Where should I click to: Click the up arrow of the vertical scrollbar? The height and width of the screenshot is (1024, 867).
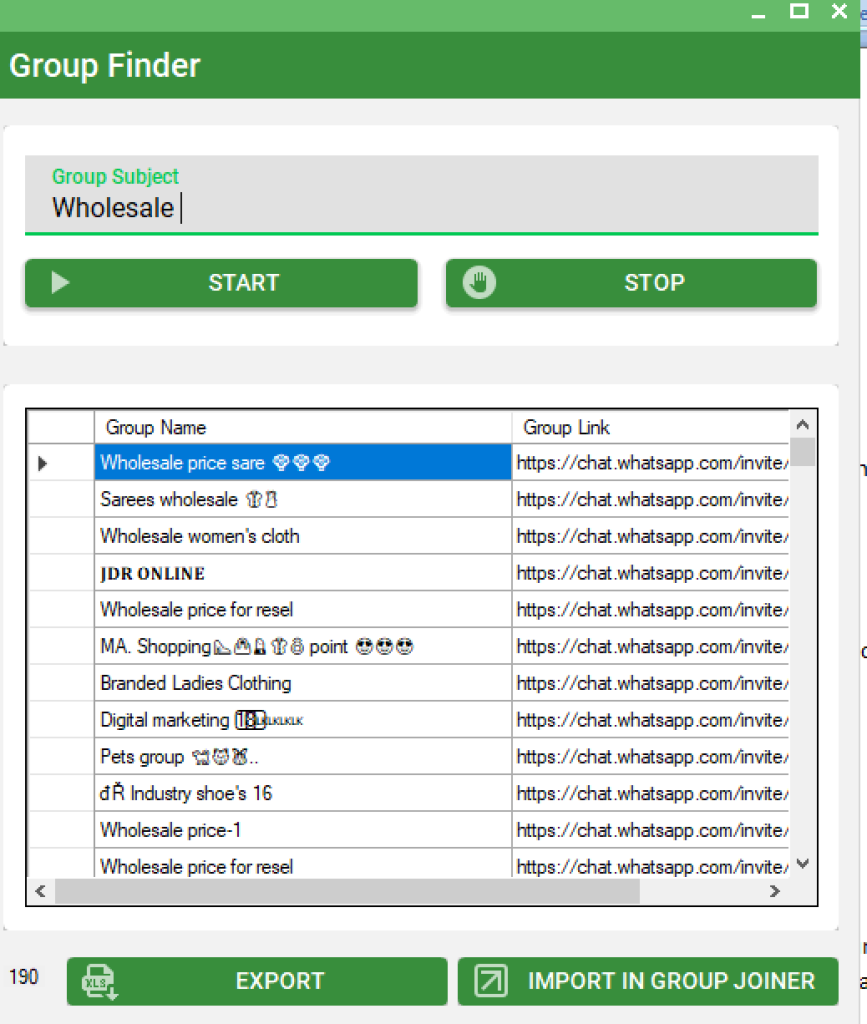click(x=803, y=423)
